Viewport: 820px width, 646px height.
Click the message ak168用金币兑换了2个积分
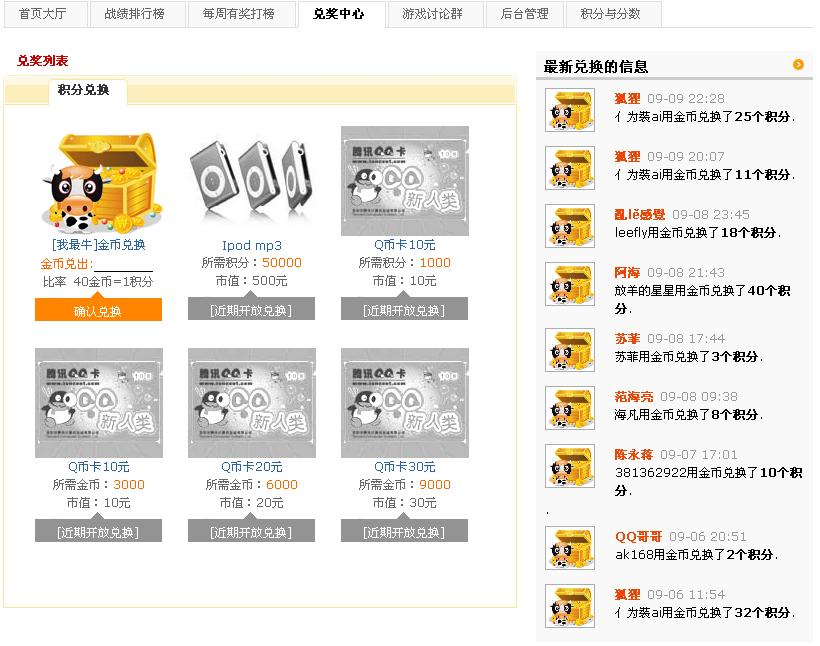pos(697,554)
